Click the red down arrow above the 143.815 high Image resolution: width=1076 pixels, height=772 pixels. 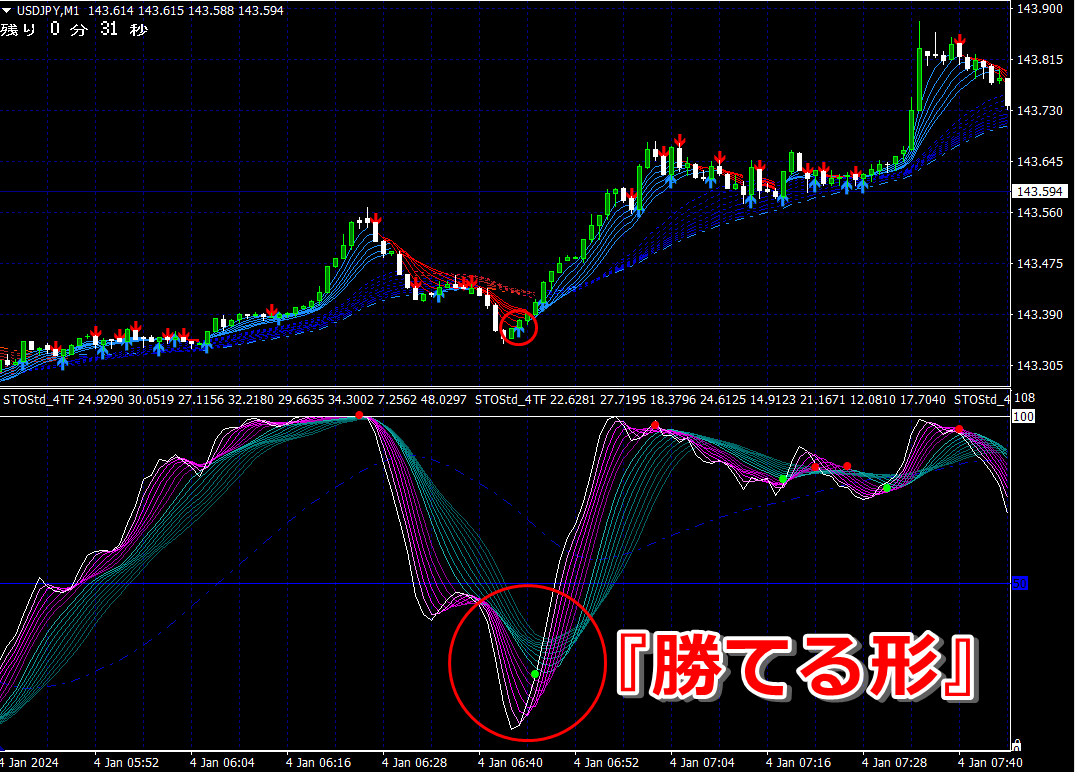pos(959,40)
